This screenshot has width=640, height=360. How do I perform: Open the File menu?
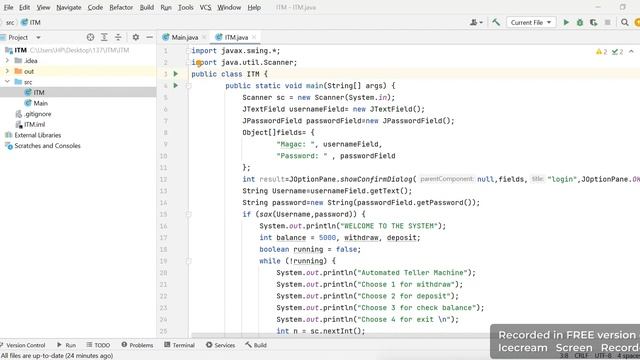tap(8, 7)
